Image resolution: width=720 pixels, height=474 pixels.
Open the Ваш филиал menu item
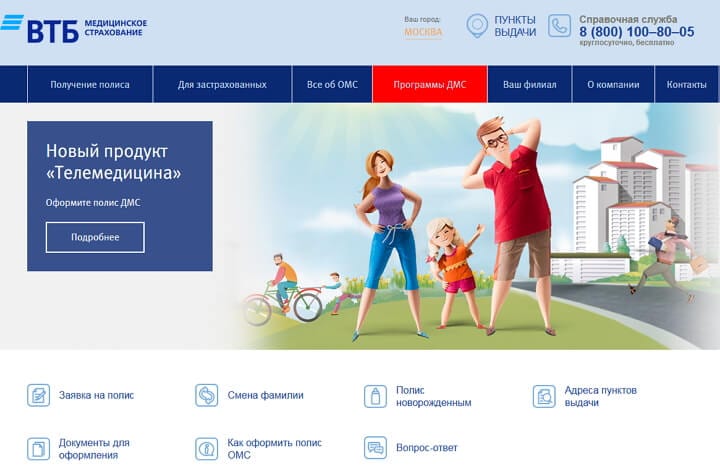click(529, 85)
